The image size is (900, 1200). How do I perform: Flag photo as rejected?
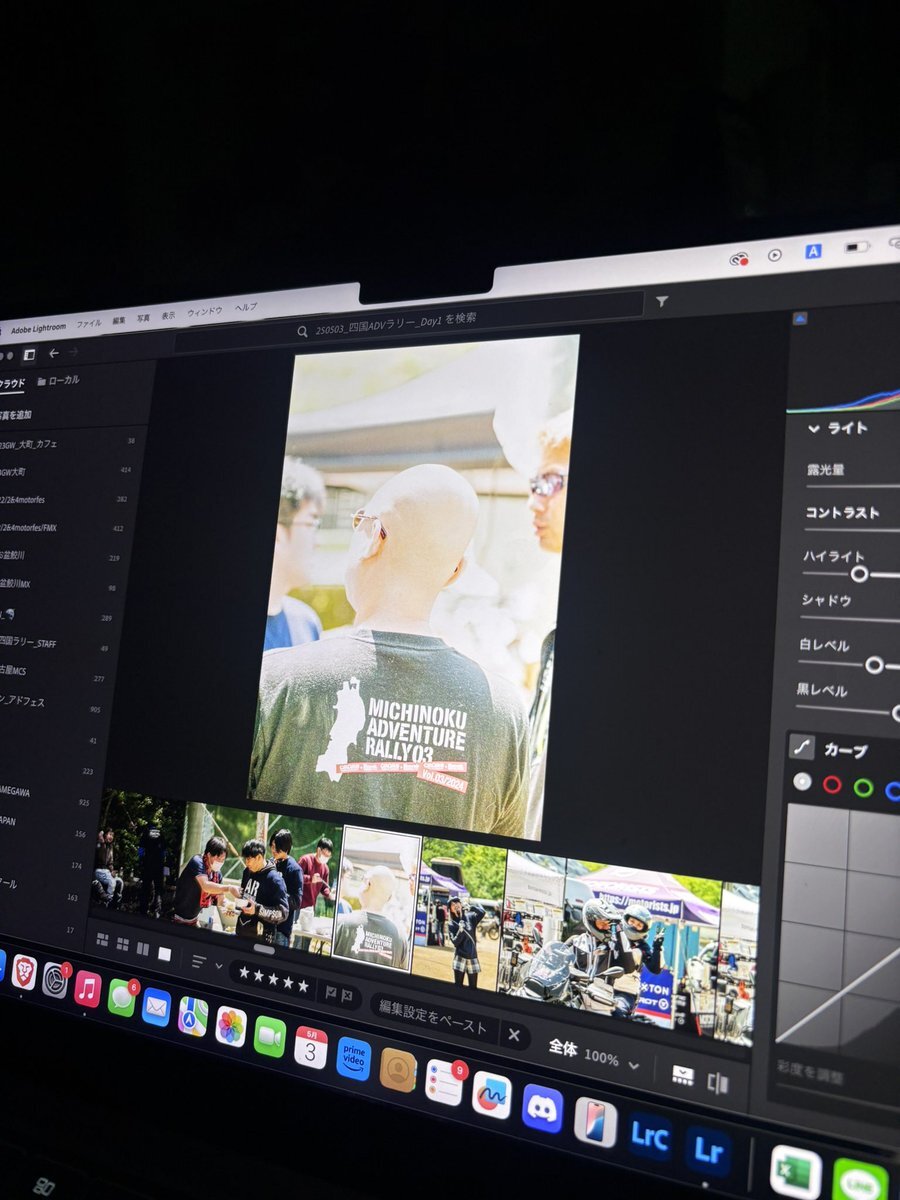click(x=346, y=996)
